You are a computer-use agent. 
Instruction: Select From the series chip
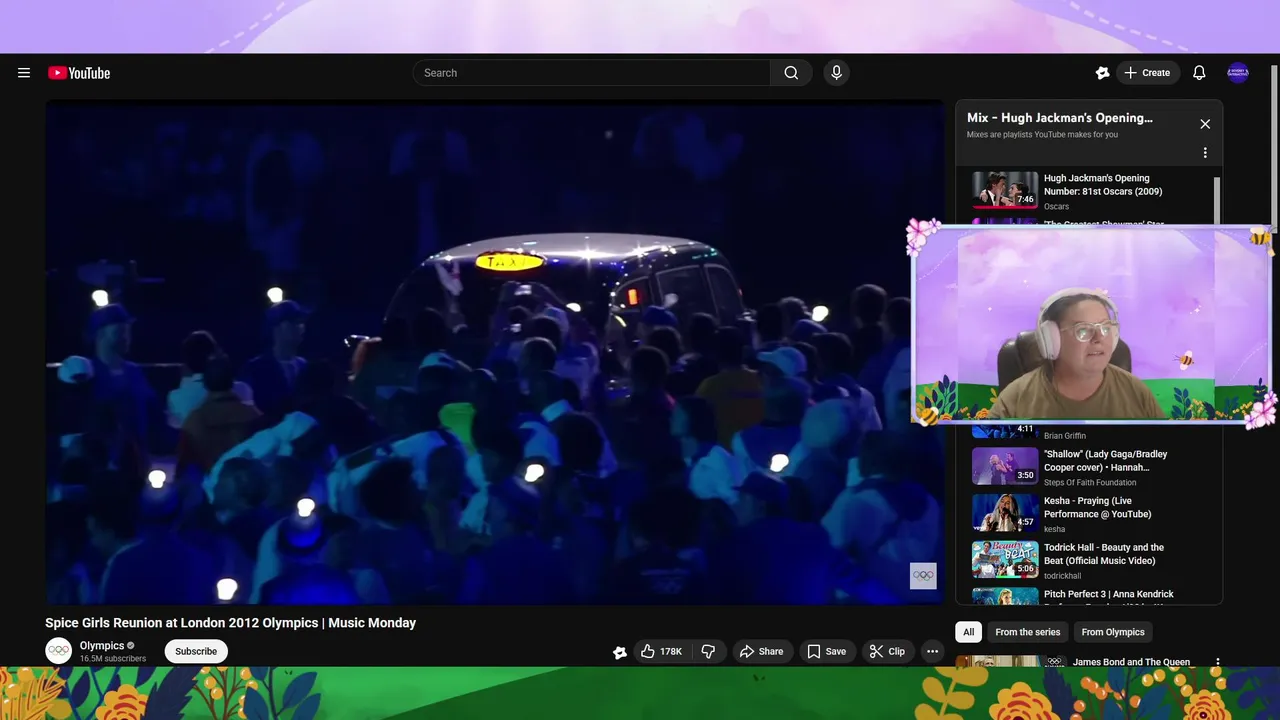coord(1027,632)
